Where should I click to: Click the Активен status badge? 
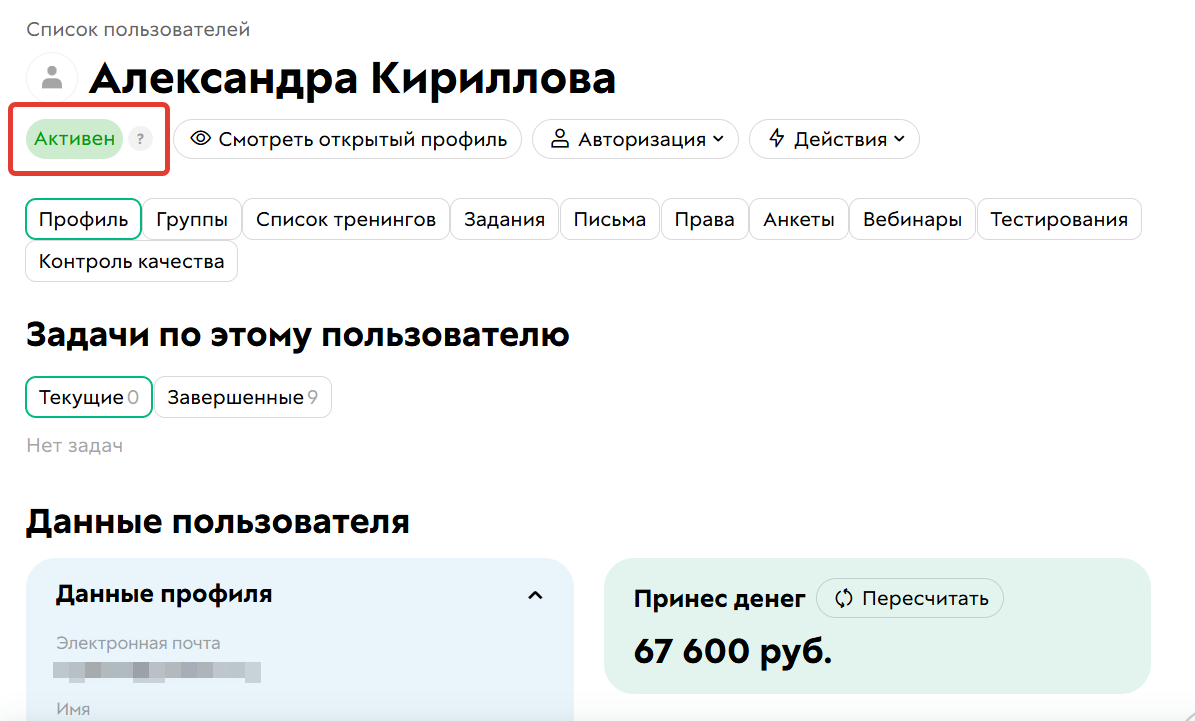pos(72,139)
